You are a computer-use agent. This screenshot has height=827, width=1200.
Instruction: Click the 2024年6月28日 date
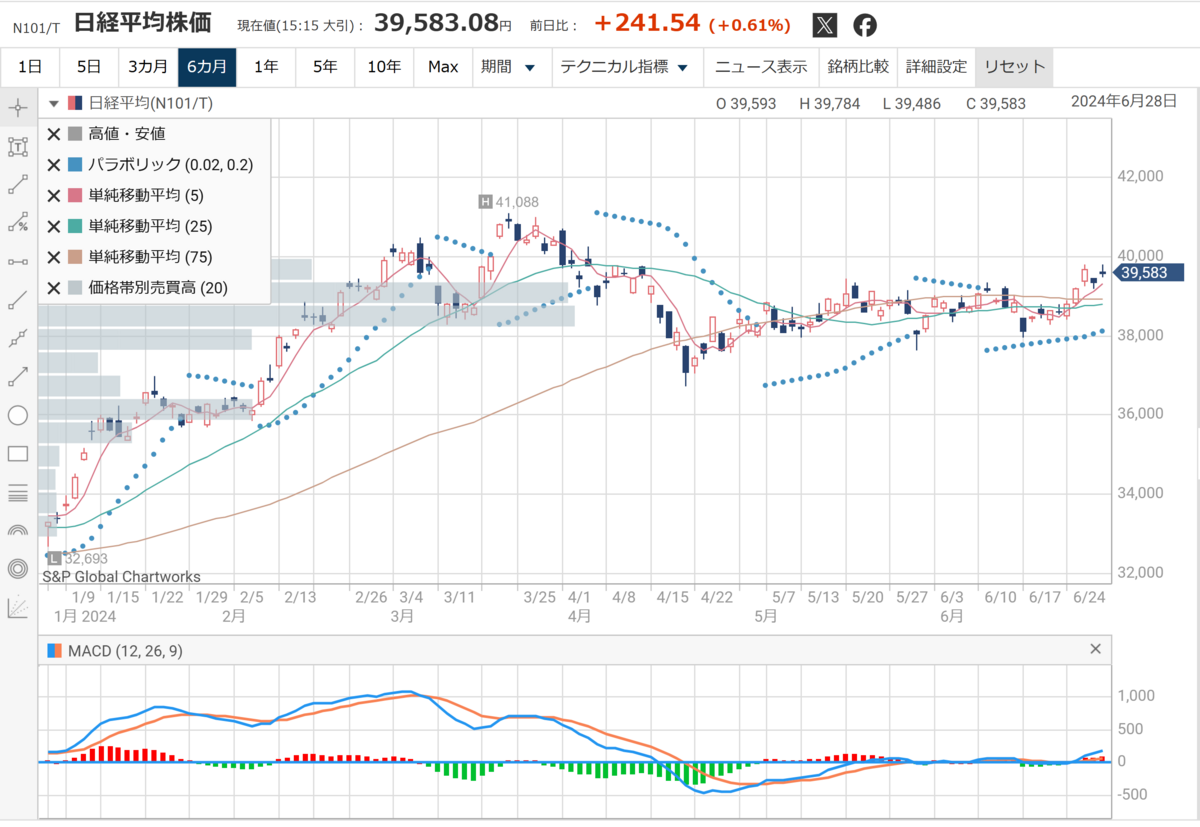[1125, 102]
